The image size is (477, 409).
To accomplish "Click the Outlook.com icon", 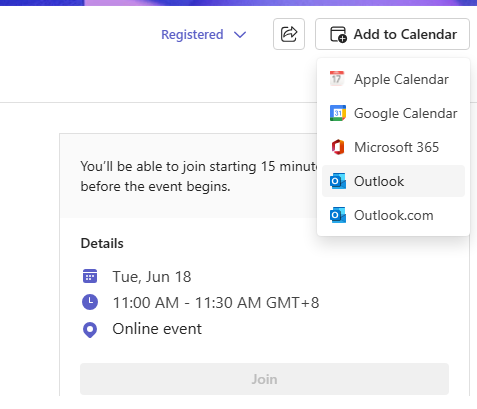I will [x=337, y=215].
